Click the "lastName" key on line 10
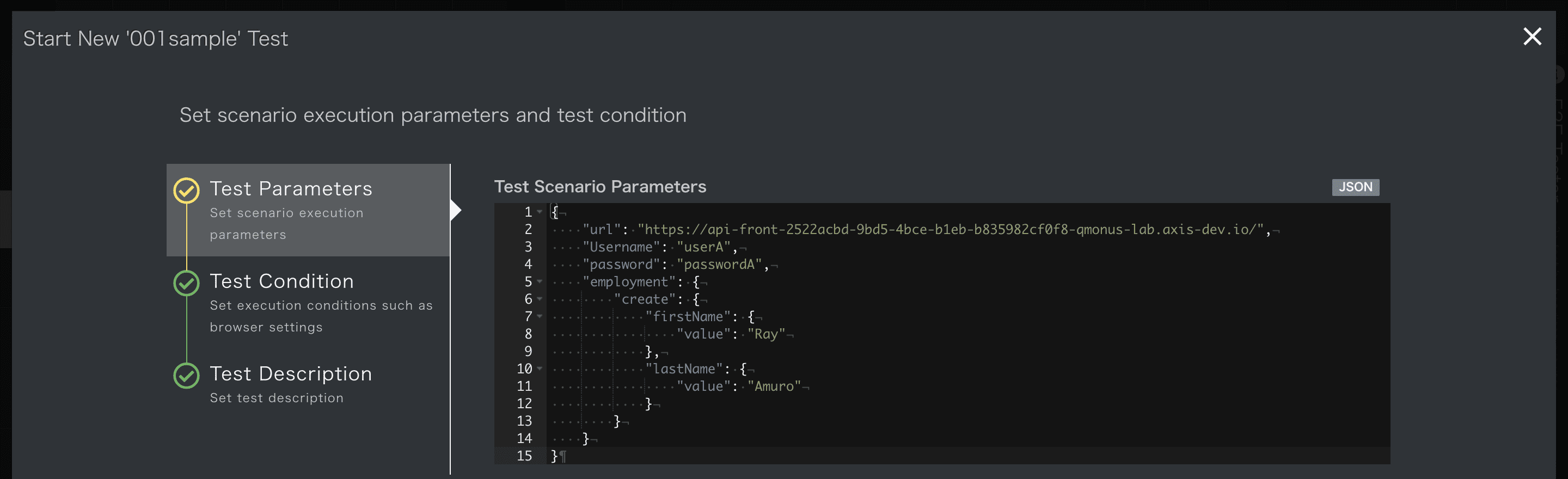The image size is (1568, 479). tap(684, 369)
